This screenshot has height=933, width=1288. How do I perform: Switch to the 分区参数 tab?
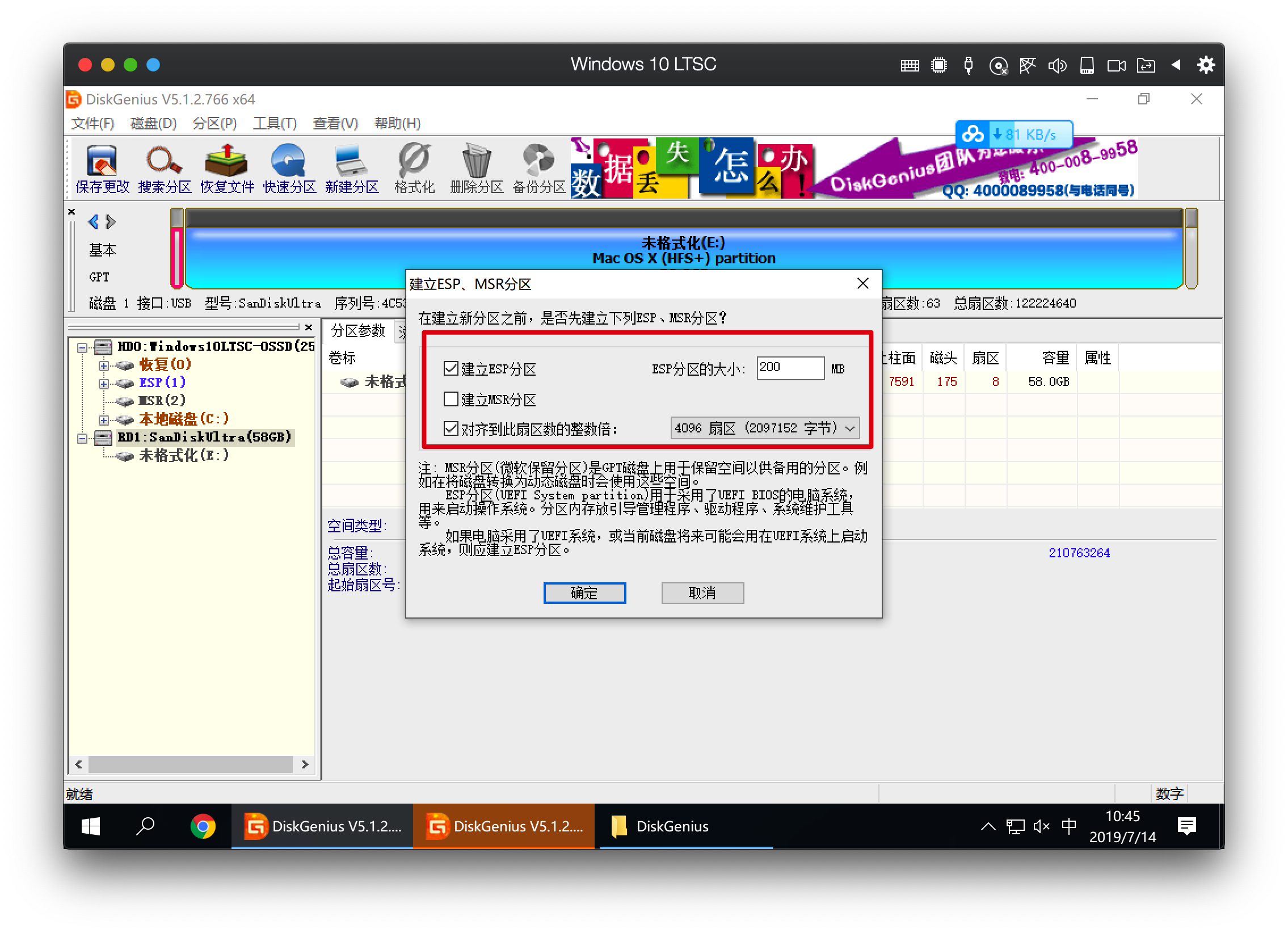pos(359,331)
